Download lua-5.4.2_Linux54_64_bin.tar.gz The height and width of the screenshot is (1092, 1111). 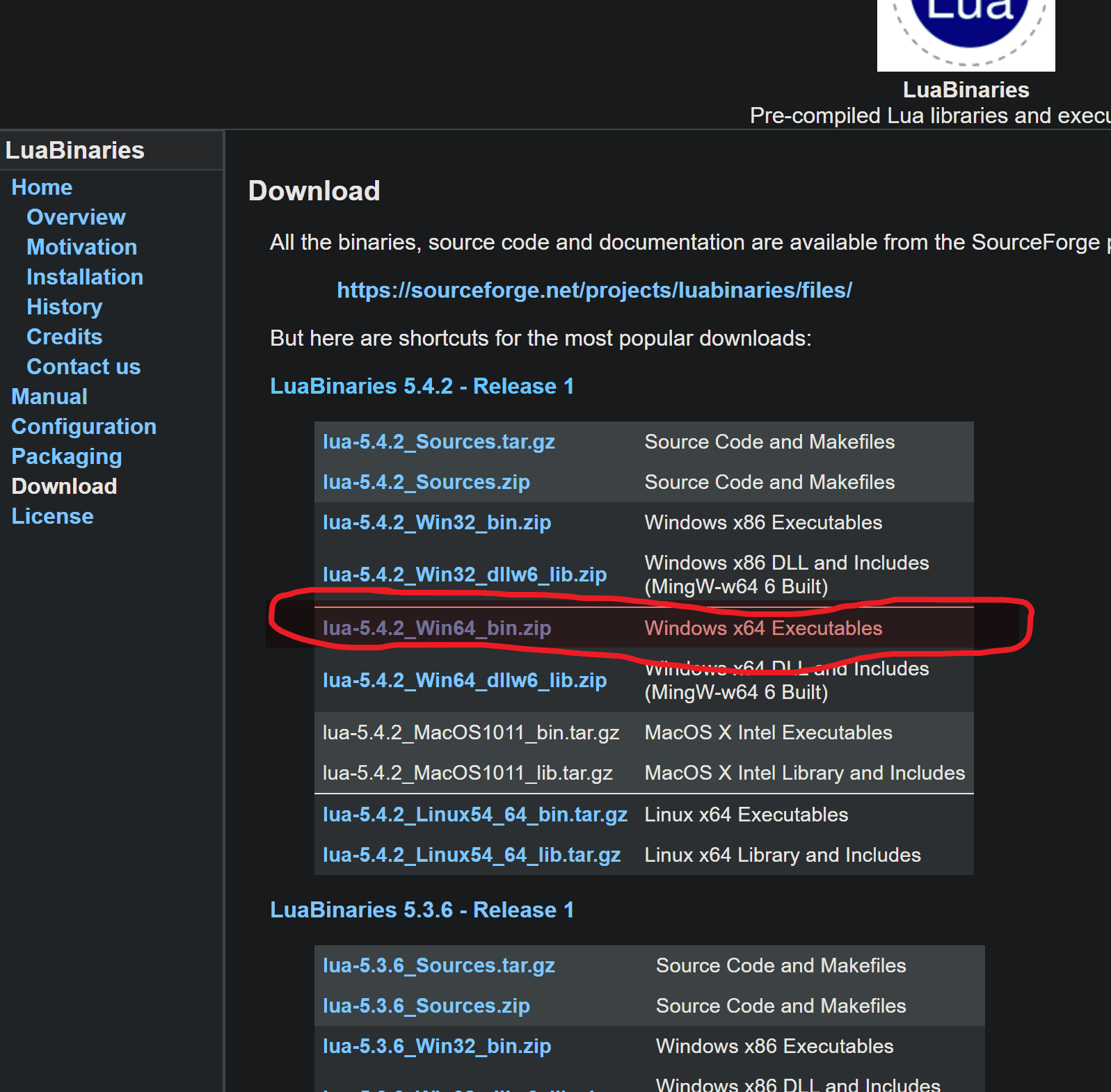474,814
